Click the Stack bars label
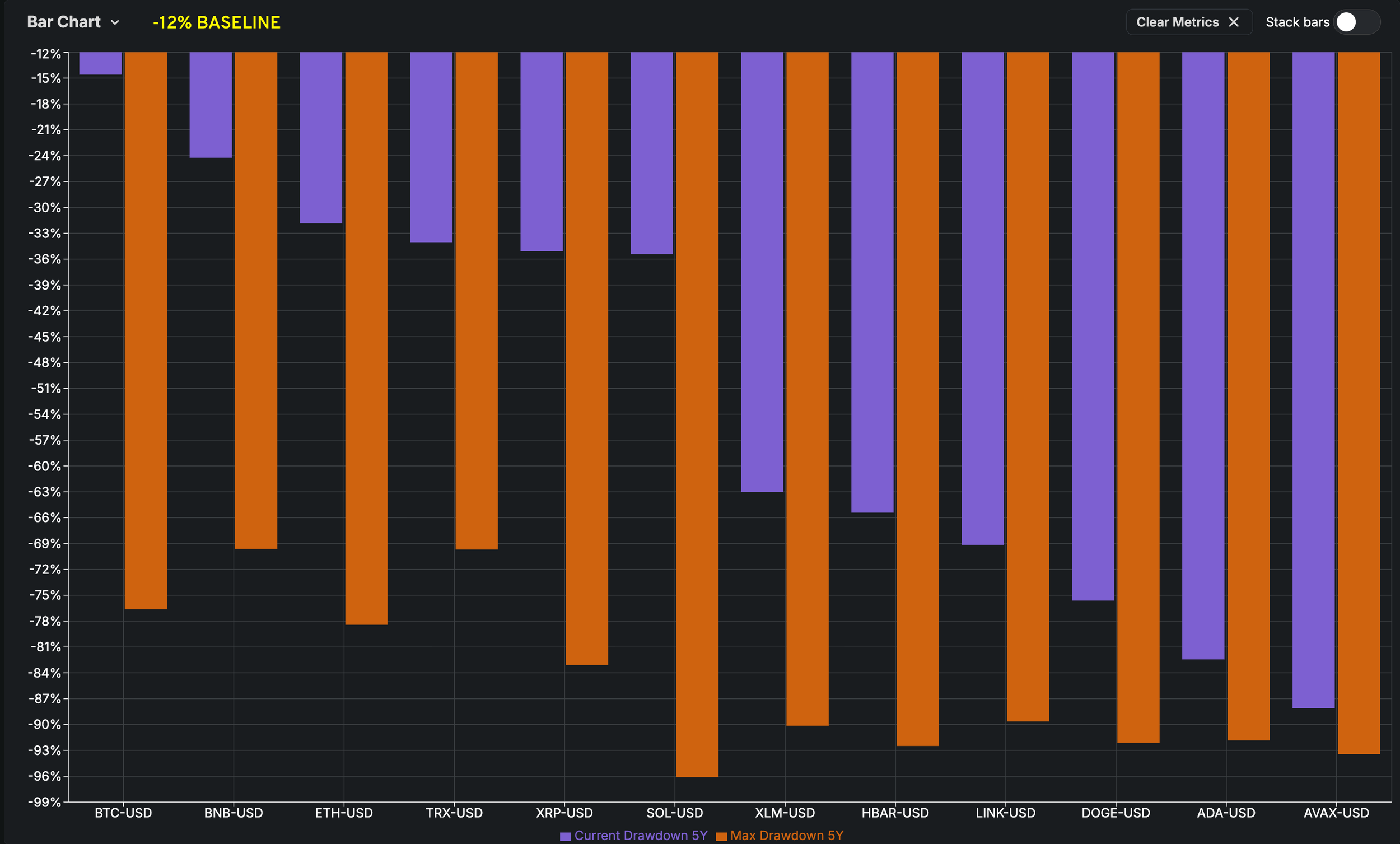1400x844 pixels. point(1297,22)
